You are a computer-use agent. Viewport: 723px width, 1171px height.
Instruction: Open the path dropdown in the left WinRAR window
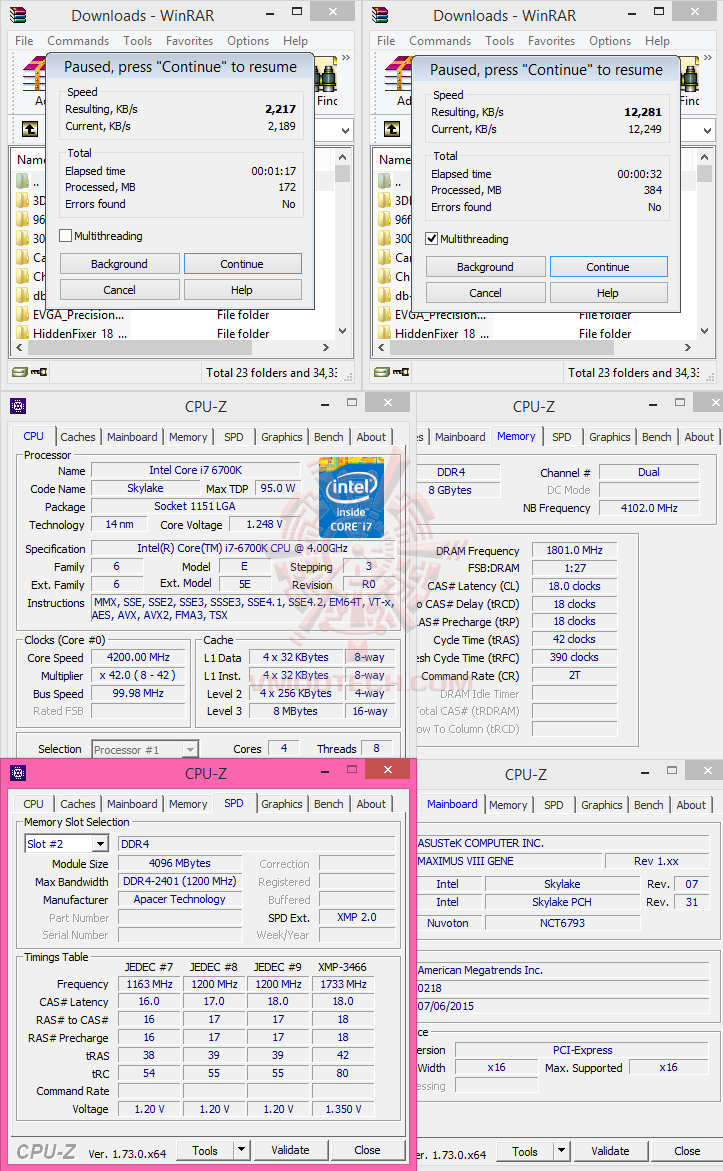(345, 131)
